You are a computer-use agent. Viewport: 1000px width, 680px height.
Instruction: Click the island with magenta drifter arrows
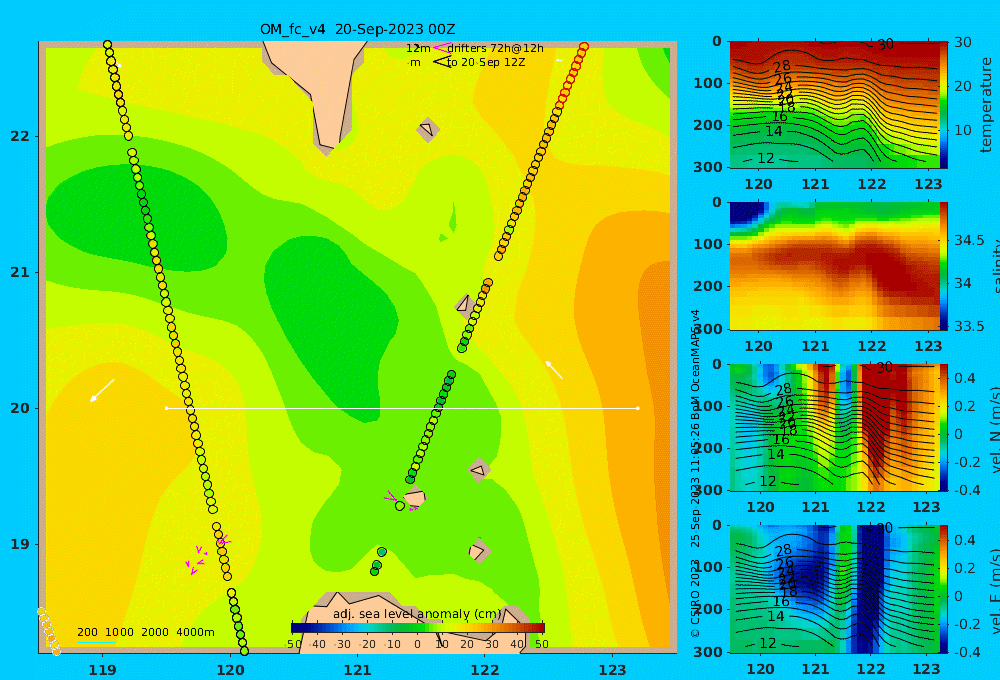415,497
